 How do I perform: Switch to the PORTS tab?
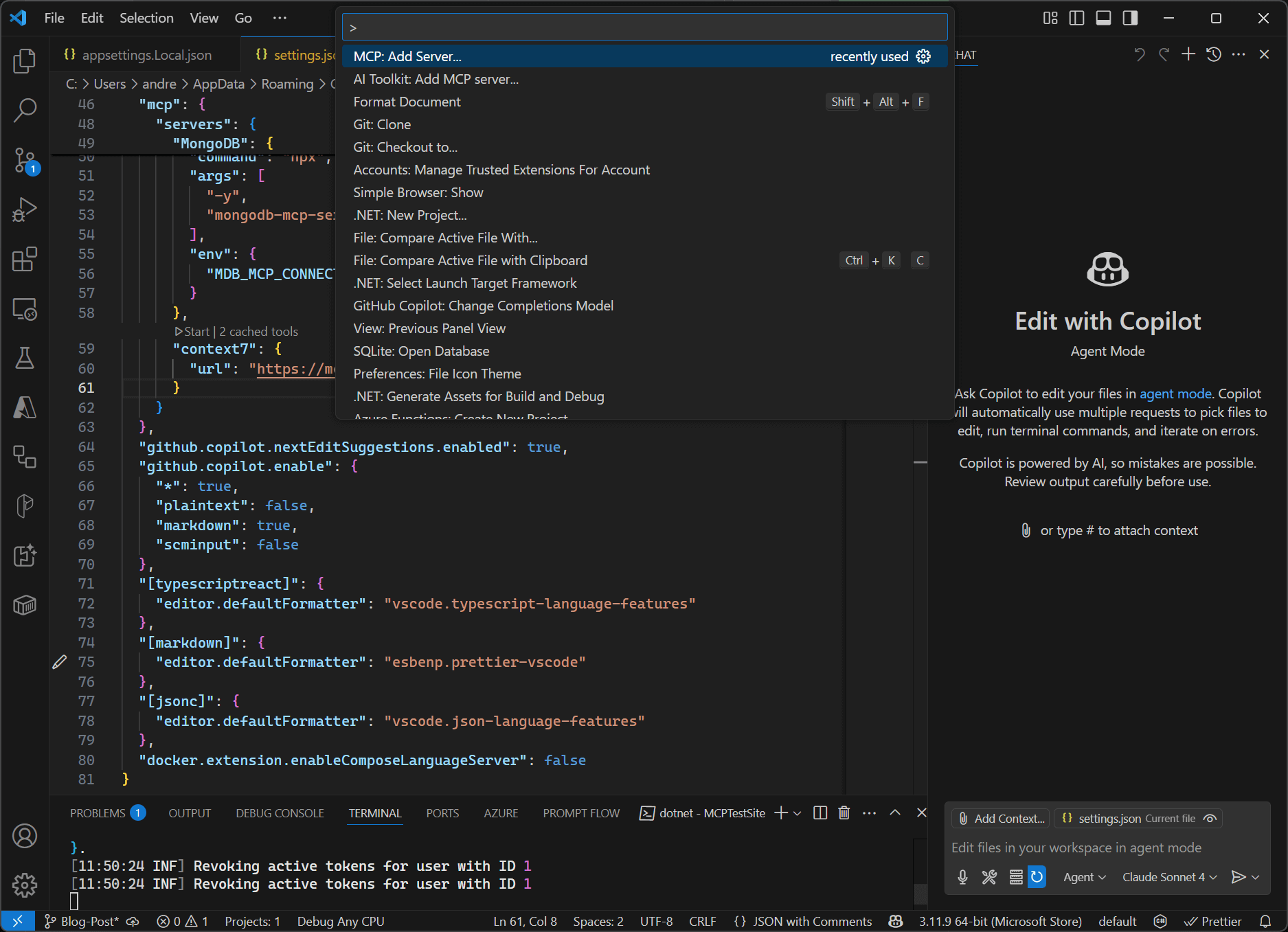[442, 813]
